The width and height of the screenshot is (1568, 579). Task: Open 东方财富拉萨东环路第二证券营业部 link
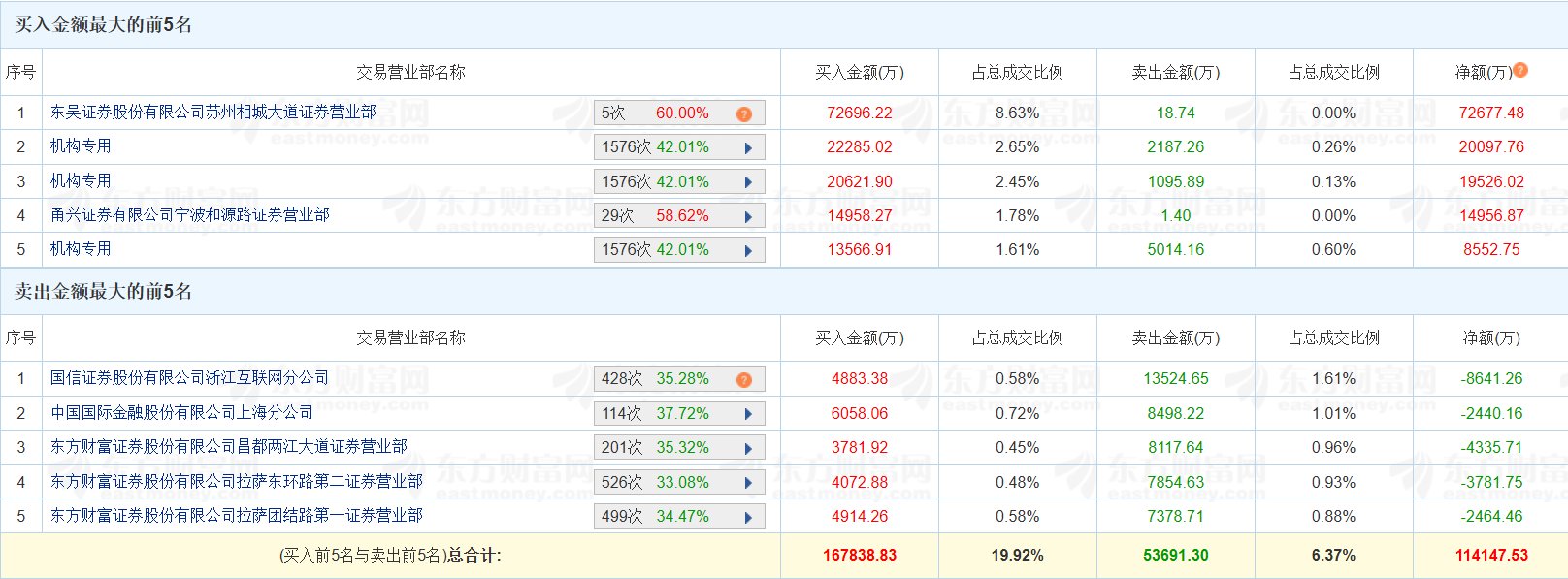[236, 481]
